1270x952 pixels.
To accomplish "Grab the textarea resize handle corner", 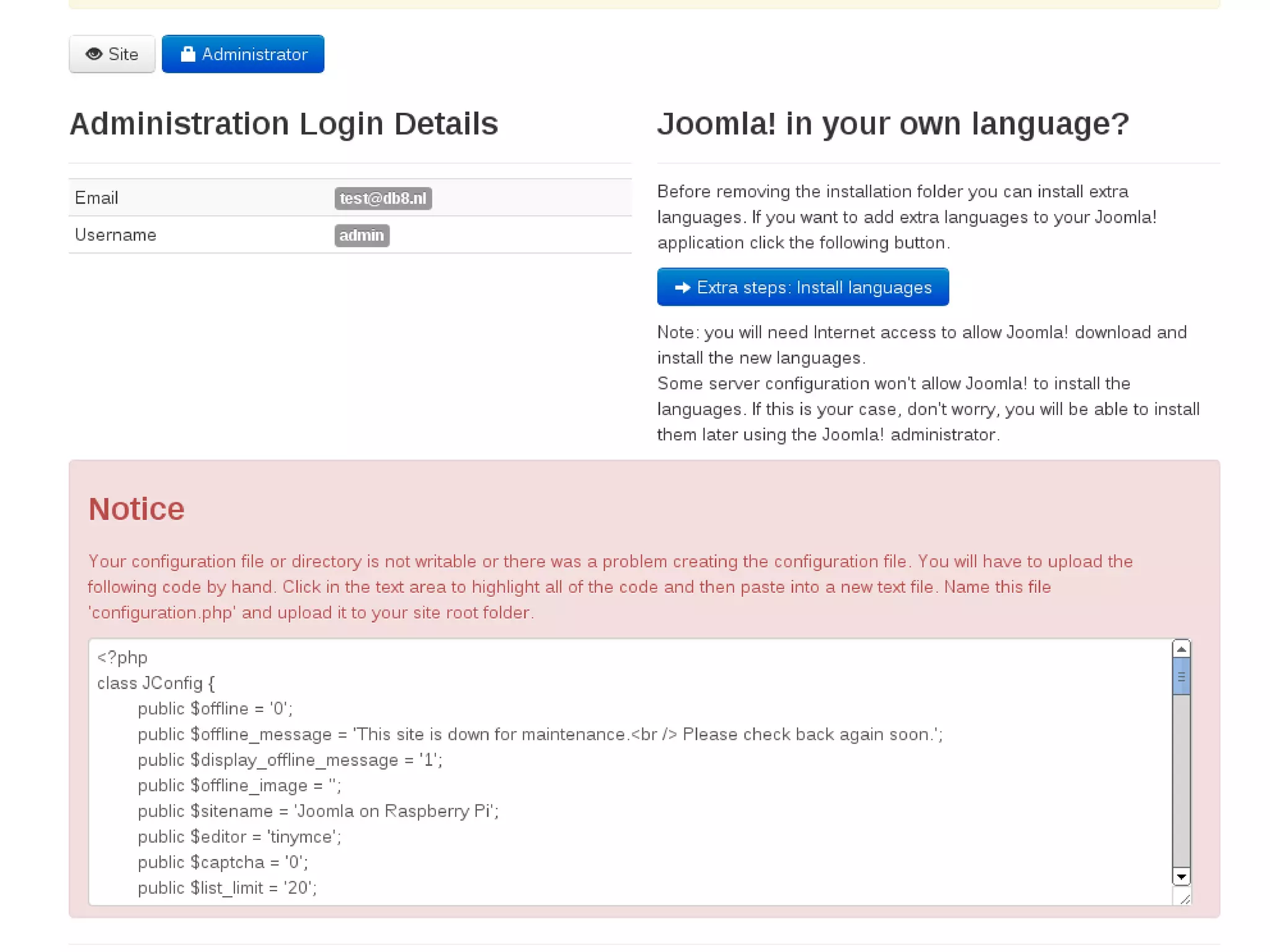I will [1184, 899].
